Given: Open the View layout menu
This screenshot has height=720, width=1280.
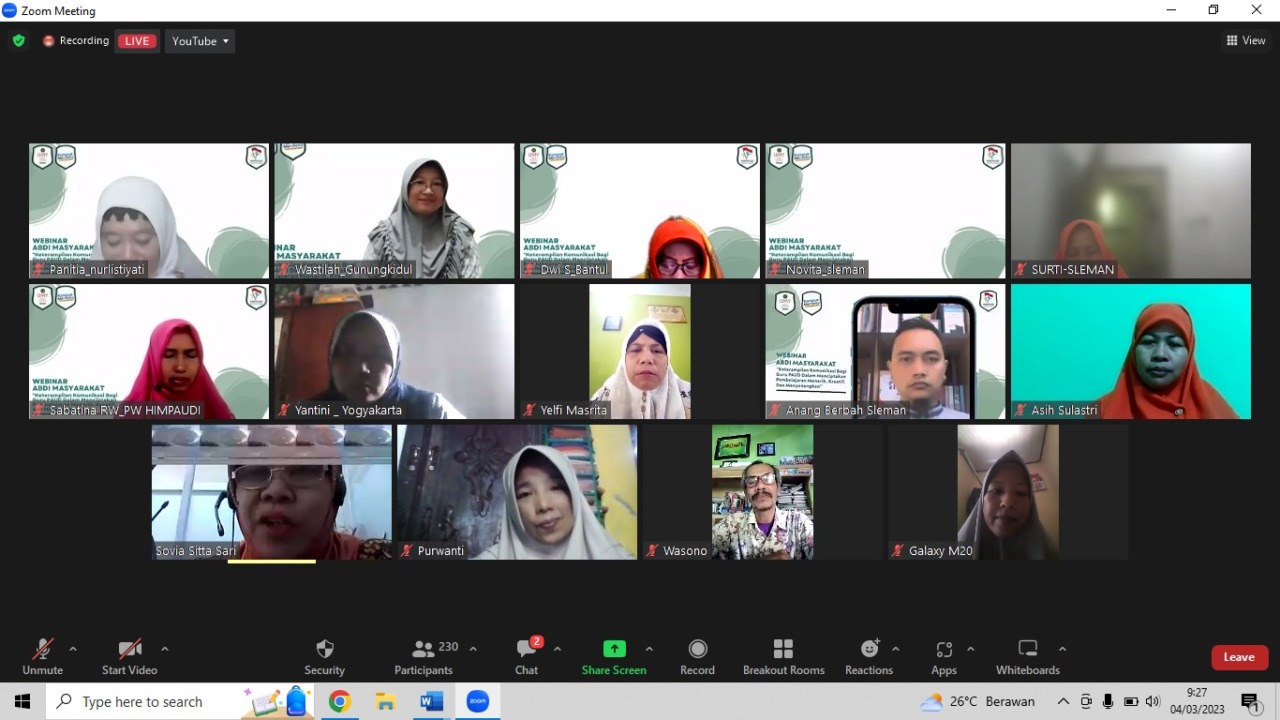Looking at the screenshot, I should point(1246,41).
